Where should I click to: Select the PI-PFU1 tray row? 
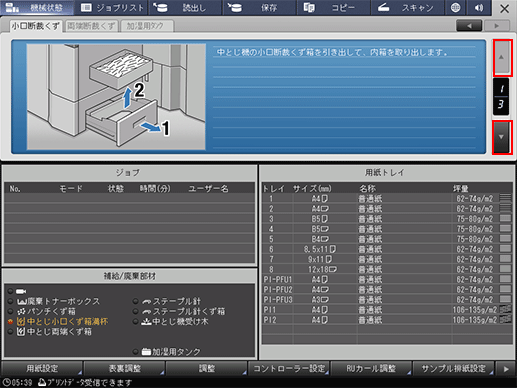pyautogui.click(x=387, y=279)
